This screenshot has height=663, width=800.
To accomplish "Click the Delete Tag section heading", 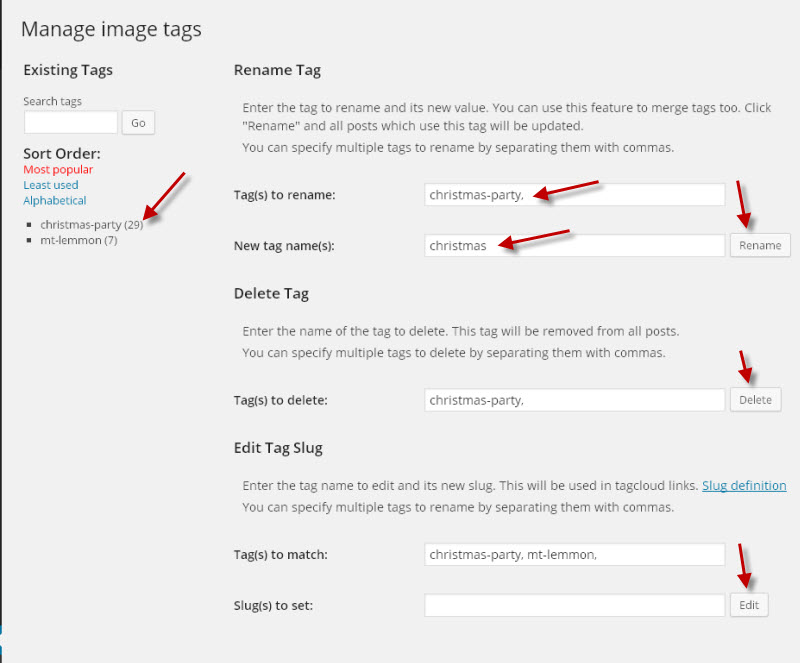I will 271,293.
